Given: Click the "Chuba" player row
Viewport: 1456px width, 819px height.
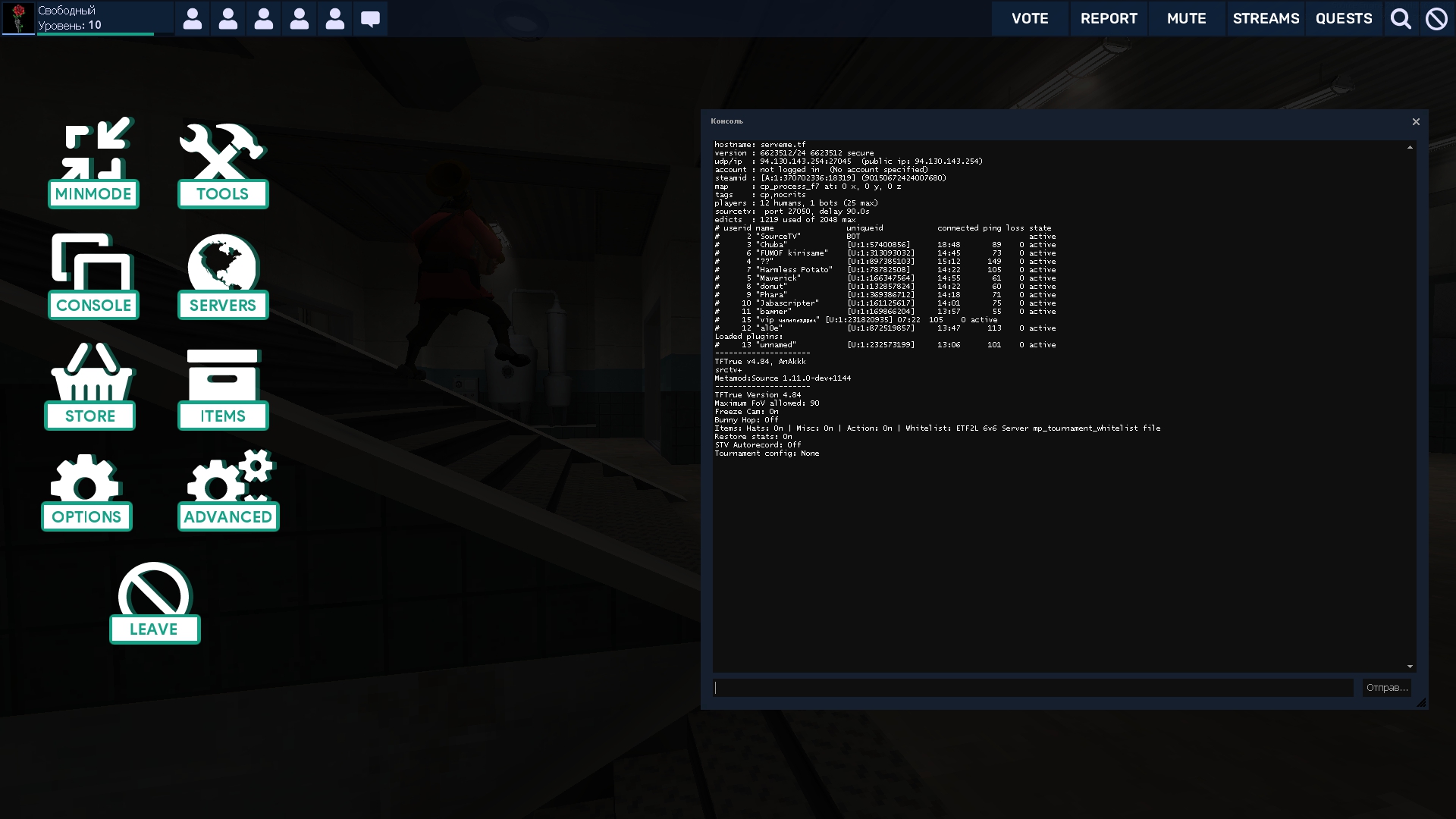Looking at the screenshot, I should pyautogui.click(x=885, y=244).
